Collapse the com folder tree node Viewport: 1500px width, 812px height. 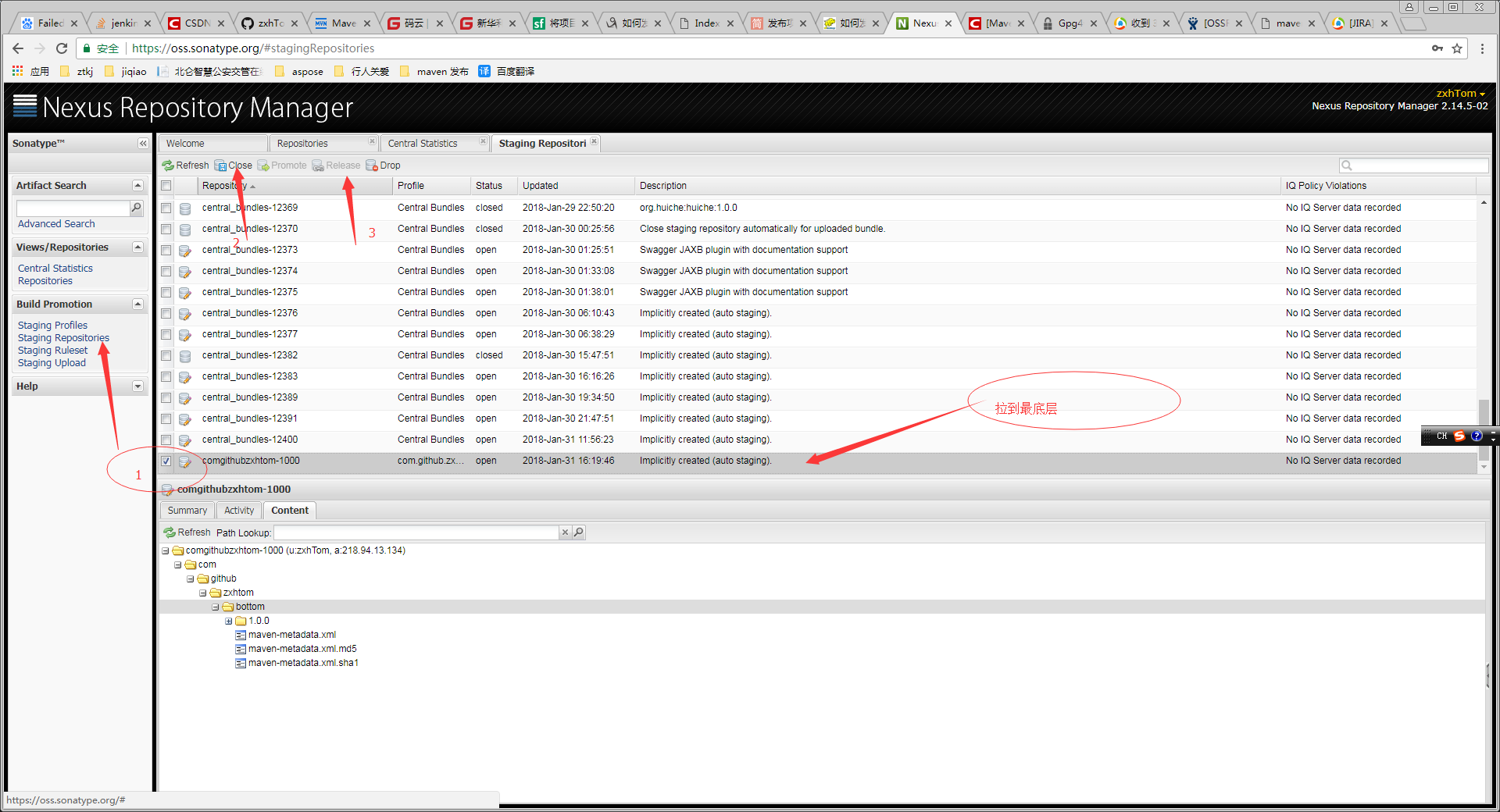[x=177, y=565]
